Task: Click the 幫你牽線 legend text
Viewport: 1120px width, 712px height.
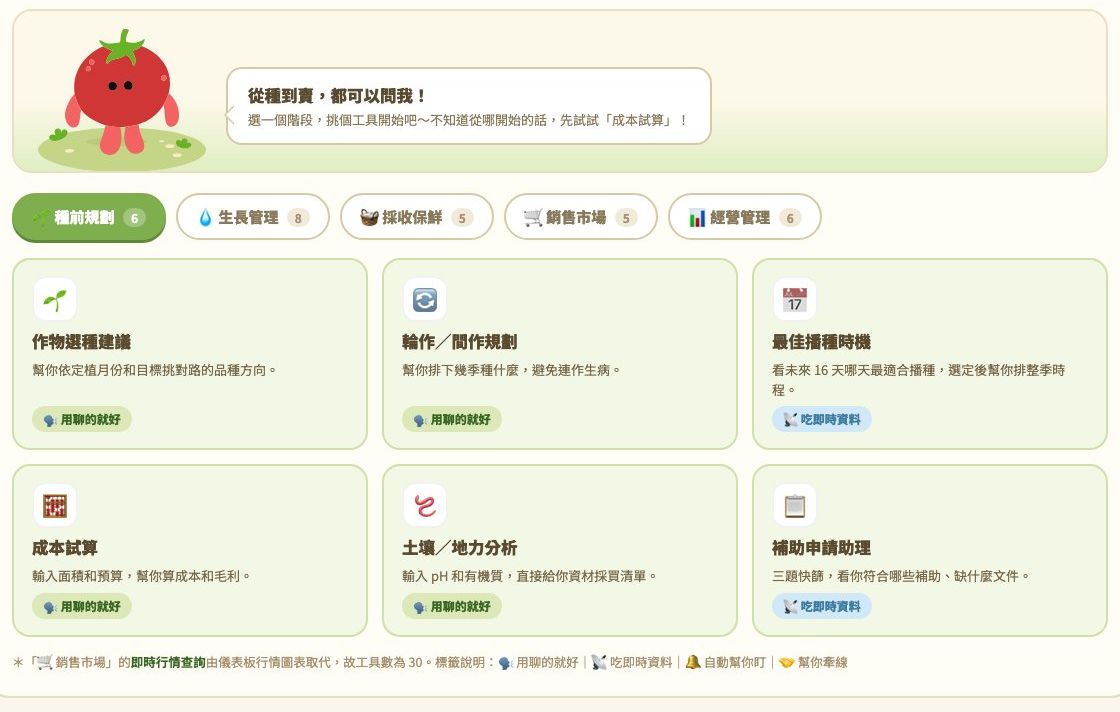Action: pos(823,662)
